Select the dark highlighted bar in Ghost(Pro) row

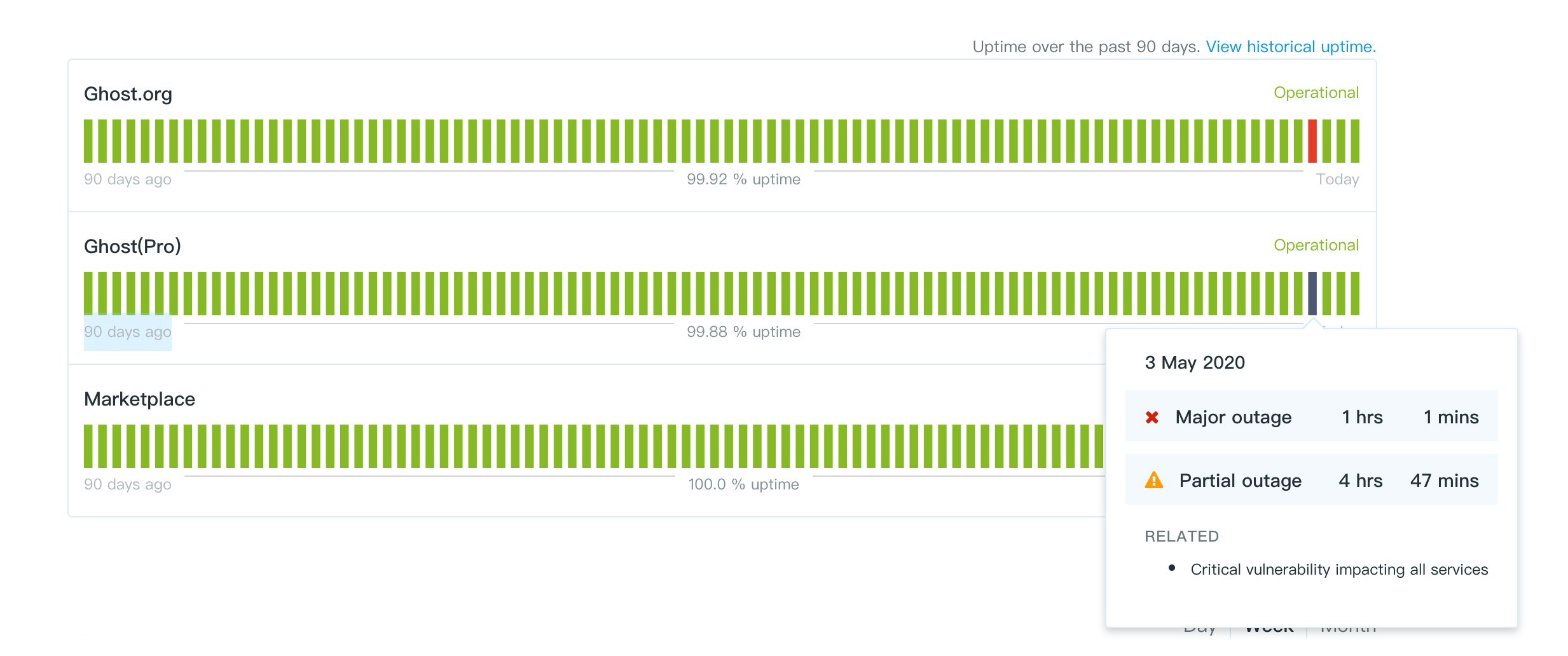click(x=1312, y=294)
